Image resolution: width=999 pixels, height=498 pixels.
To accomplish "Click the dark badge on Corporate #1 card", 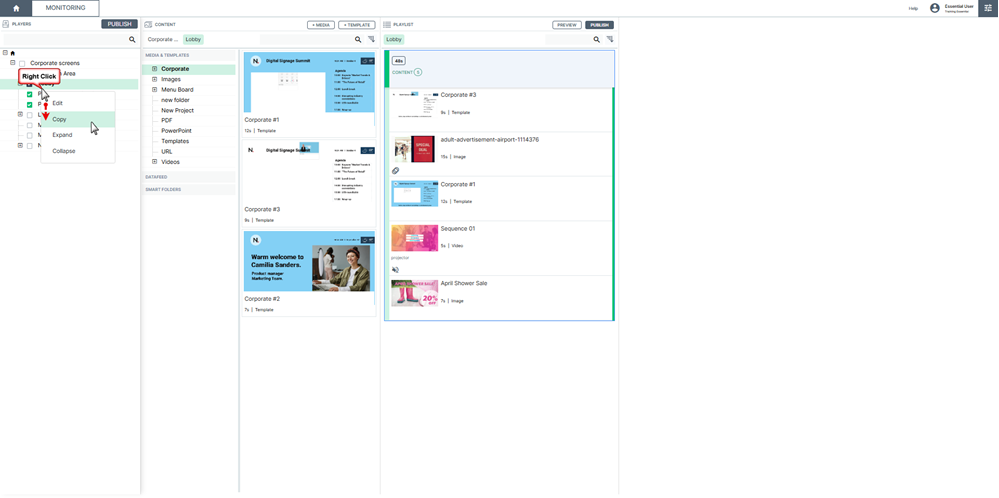I will pos(368,61).
